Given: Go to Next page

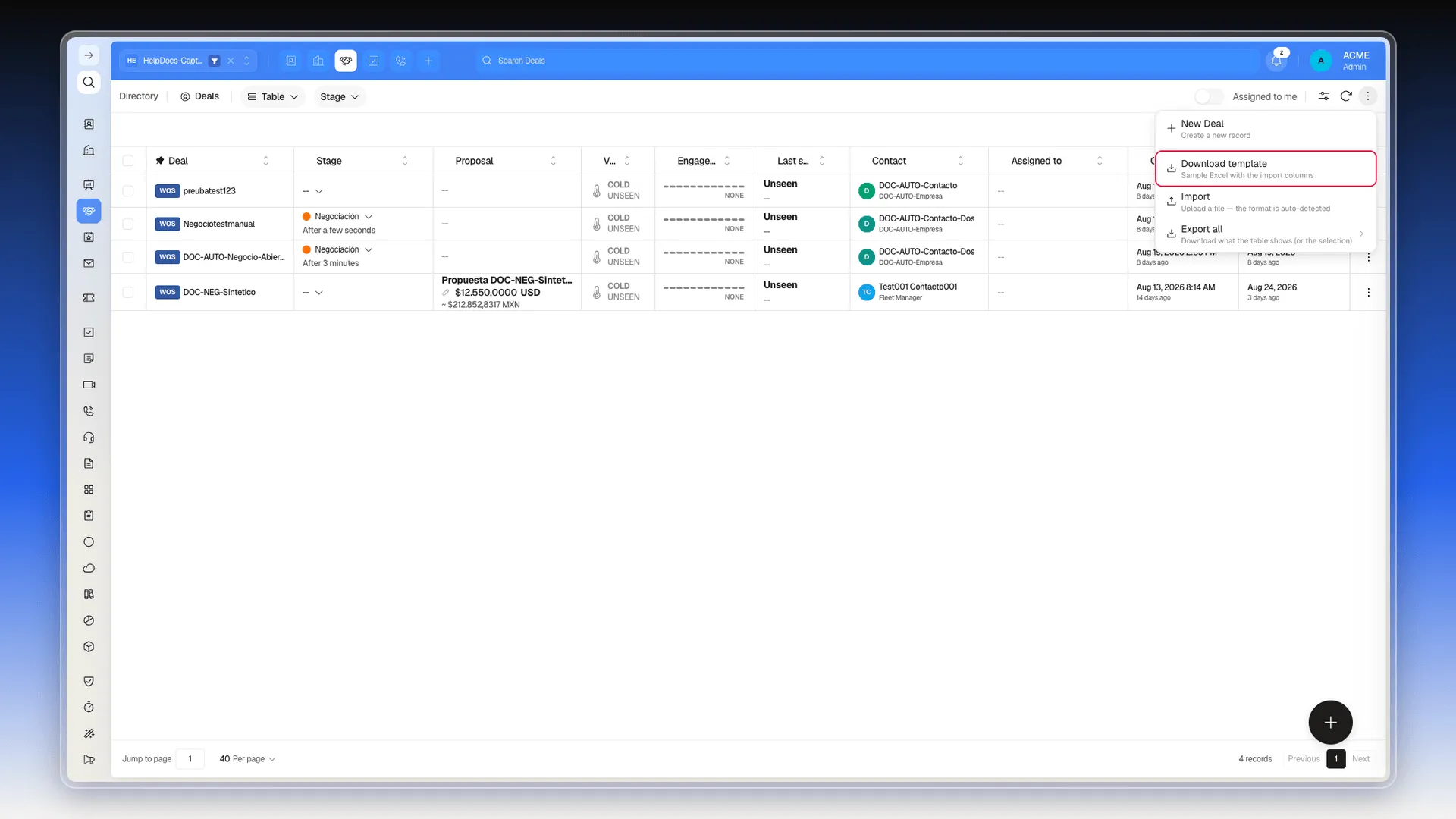Looking at the screenshot, I should pos(1360,758).
